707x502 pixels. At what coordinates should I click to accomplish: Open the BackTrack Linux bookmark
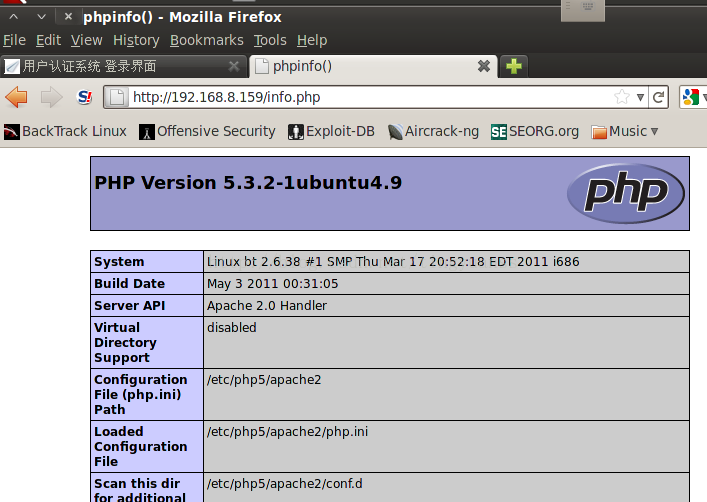point(65,131)
